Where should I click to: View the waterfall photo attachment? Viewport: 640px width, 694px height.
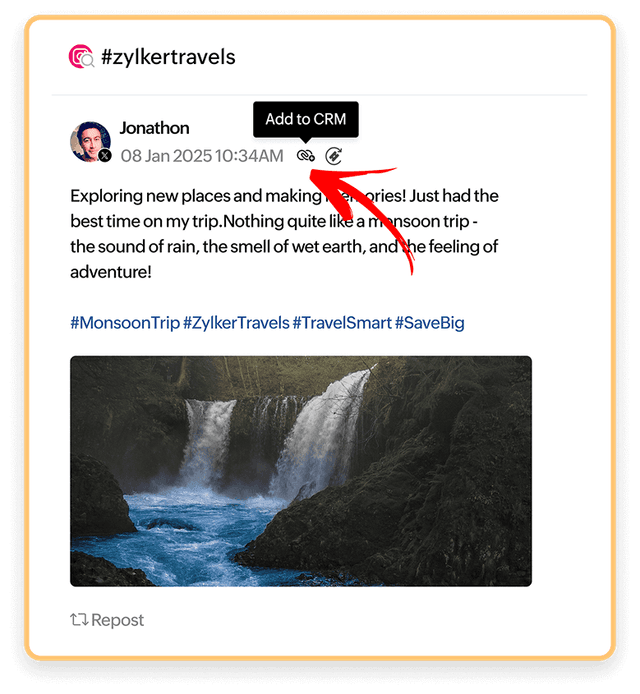[x=301, y=471]
